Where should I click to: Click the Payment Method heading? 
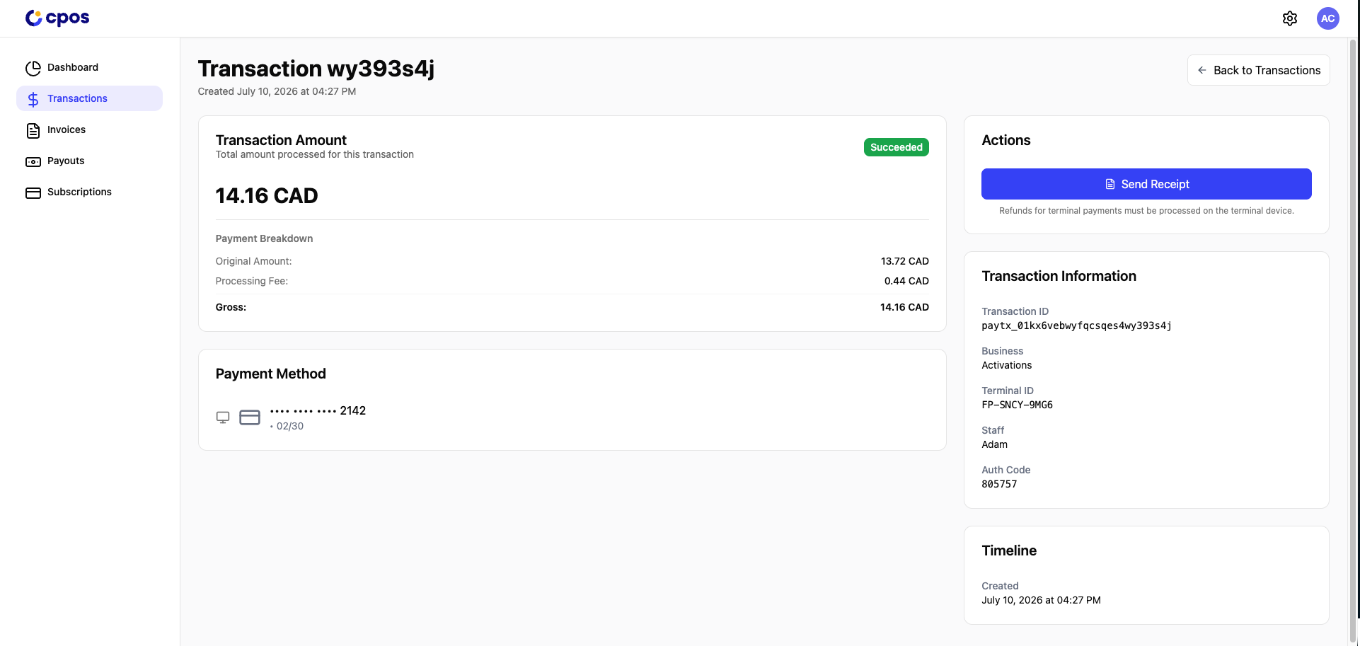[x=271, y=373]
